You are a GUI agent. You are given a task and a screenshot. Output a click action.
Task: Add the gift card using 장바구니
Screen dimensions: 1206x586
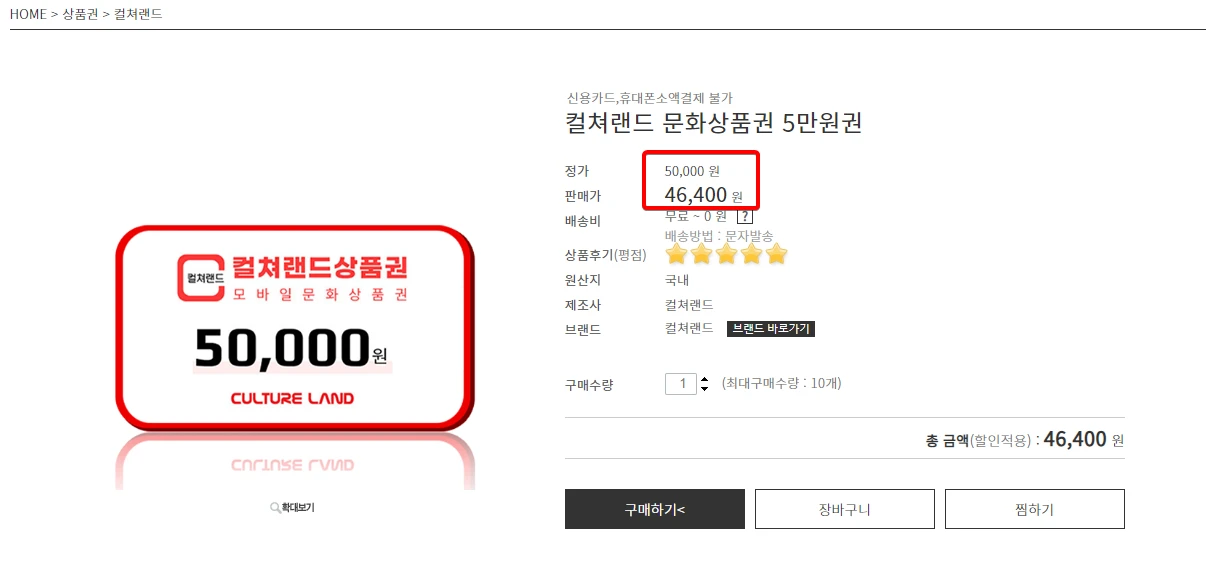(x=844, y=509)
